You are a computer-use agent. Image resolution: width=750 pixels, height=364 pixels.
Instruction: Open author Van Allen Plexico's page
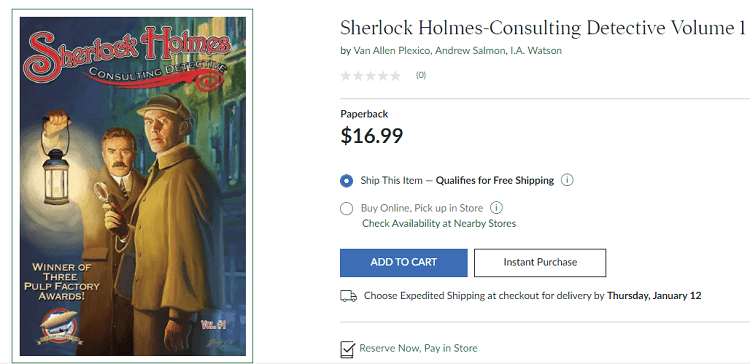point(392,51)
